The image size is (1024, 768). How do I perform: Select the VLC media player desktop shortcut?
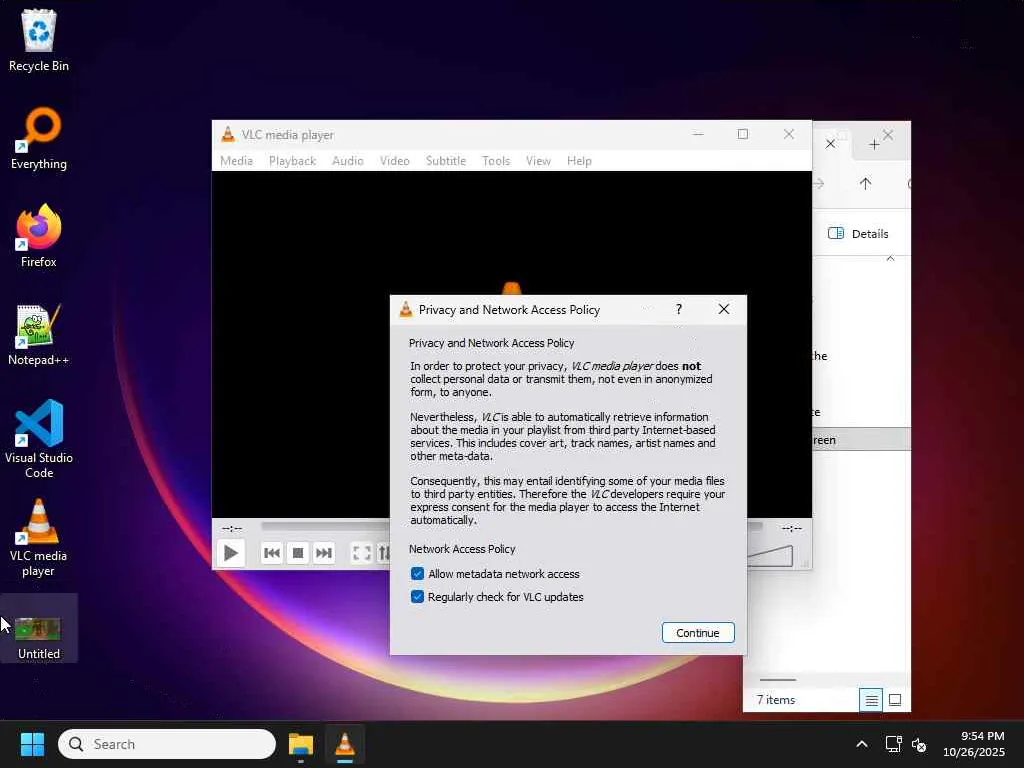coord(39,537)
